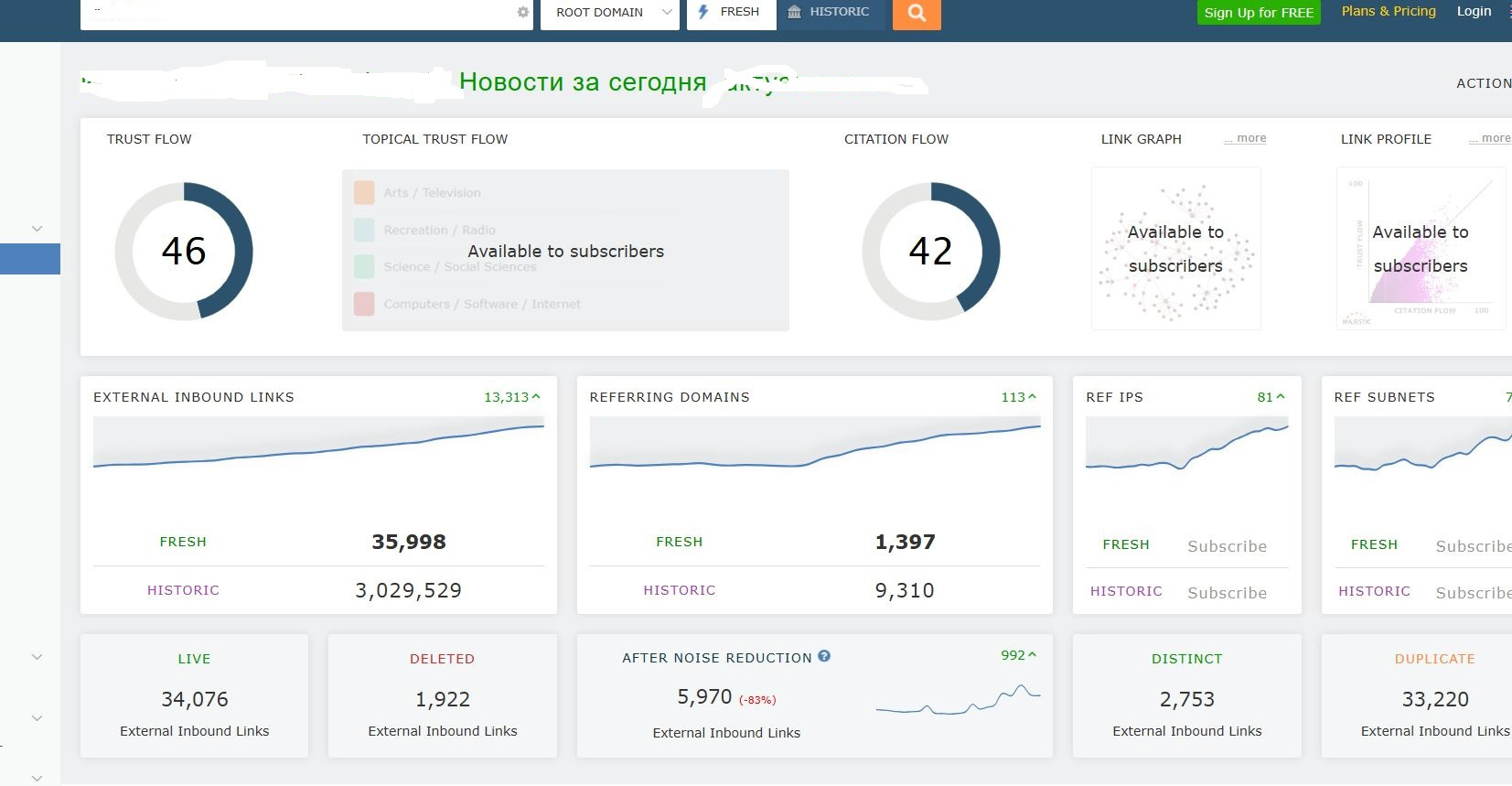This screenshot has width=1512, height=786.
Task: Click the lightning bolt Fresh index icon
Action: point(703,12)
